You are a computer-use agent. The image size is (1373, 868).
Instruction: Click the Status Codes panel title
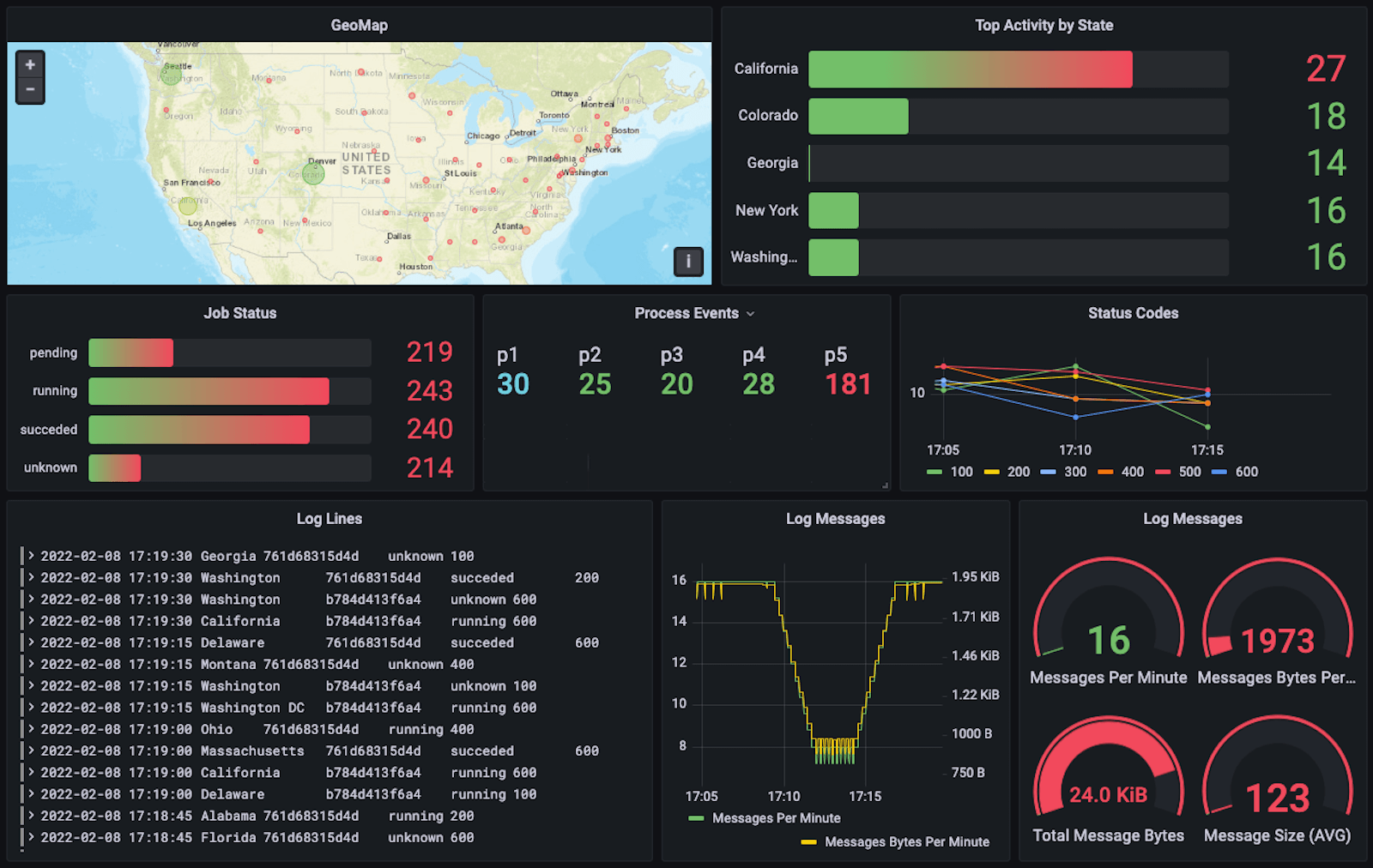[x=1133, y=313]
